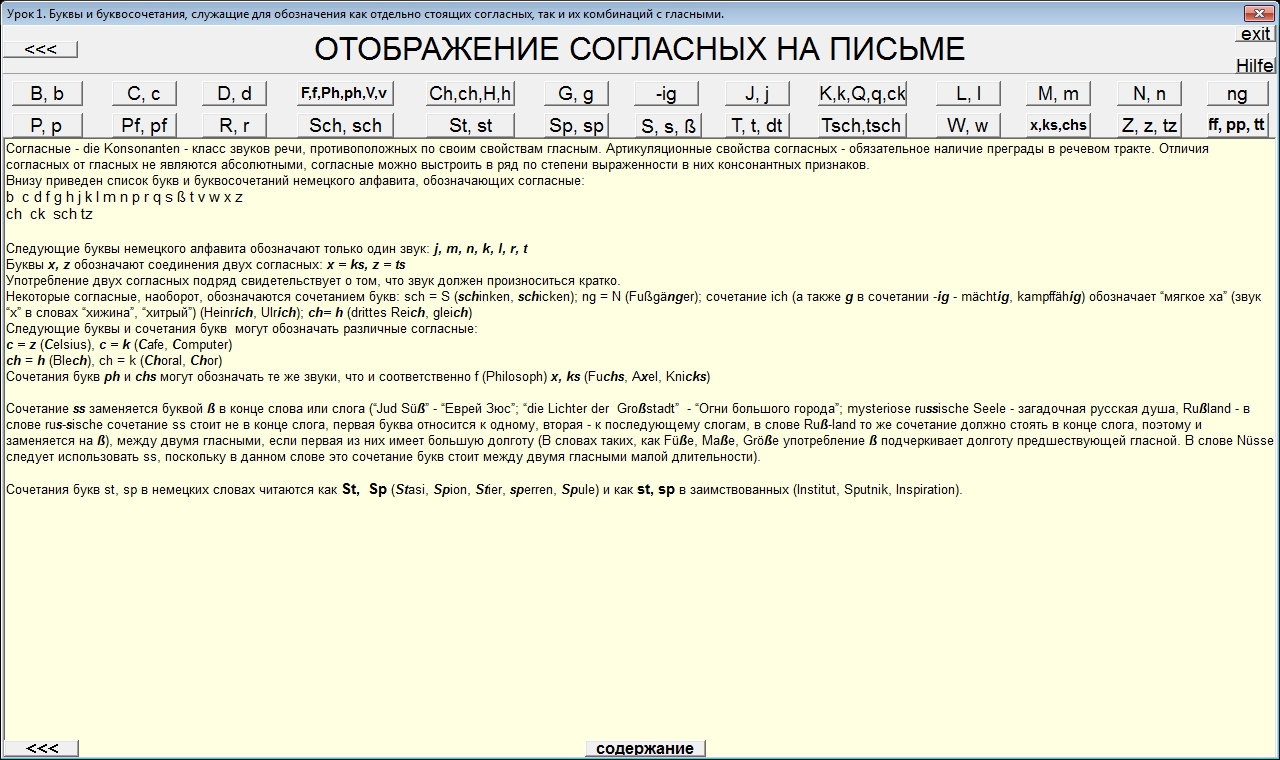Open the "Tsch,tsch" button
This screenshot has width=1280, height=760.
862,126
